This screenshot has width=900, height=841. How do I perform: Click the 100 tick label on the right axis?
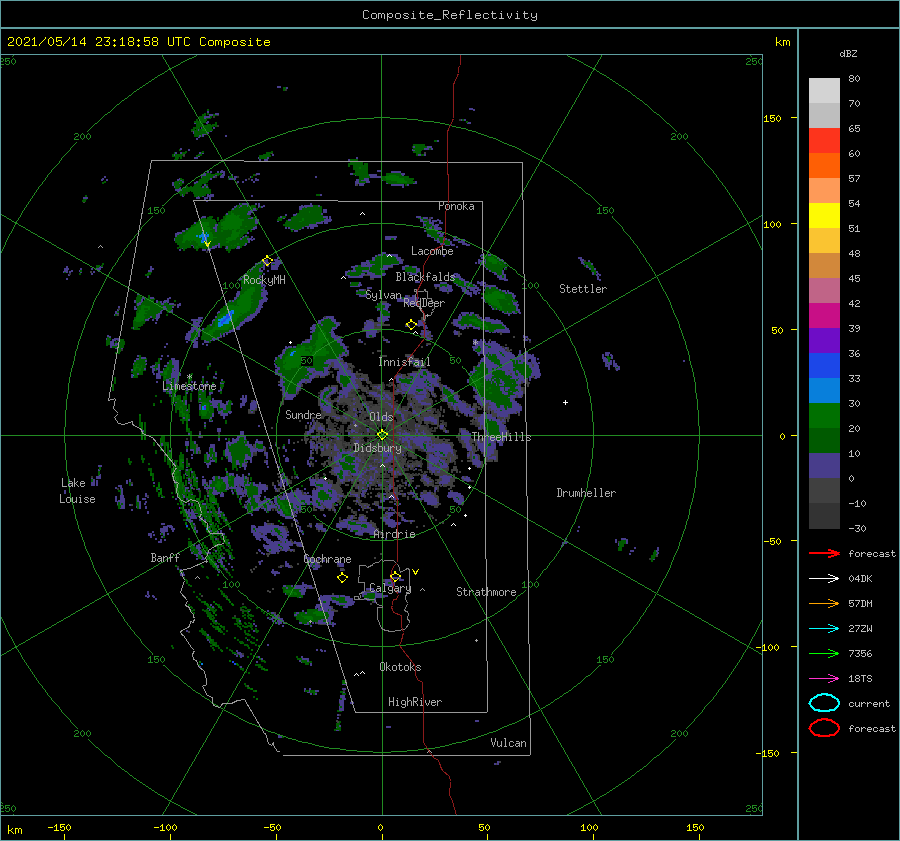[x=773, y=224]
